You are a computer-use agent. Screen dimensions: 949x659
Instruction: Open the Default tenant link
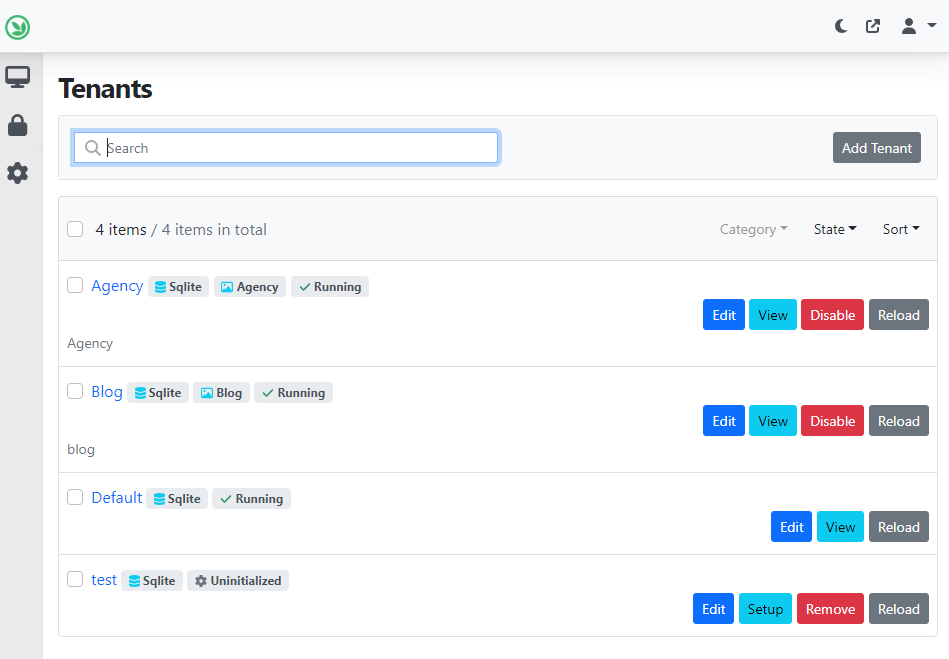(x=116, y=497)
